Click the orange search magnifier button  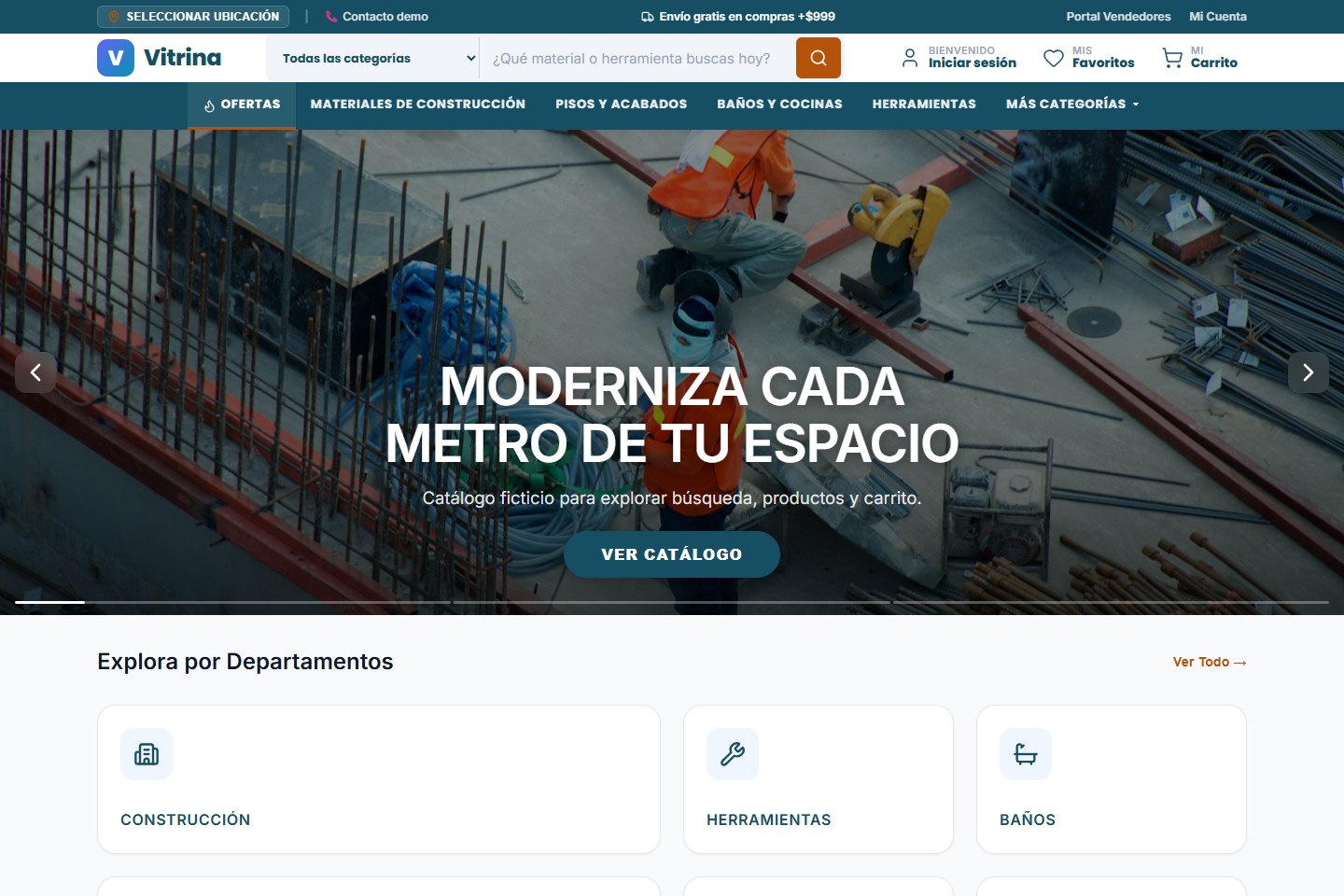(819, 58)
